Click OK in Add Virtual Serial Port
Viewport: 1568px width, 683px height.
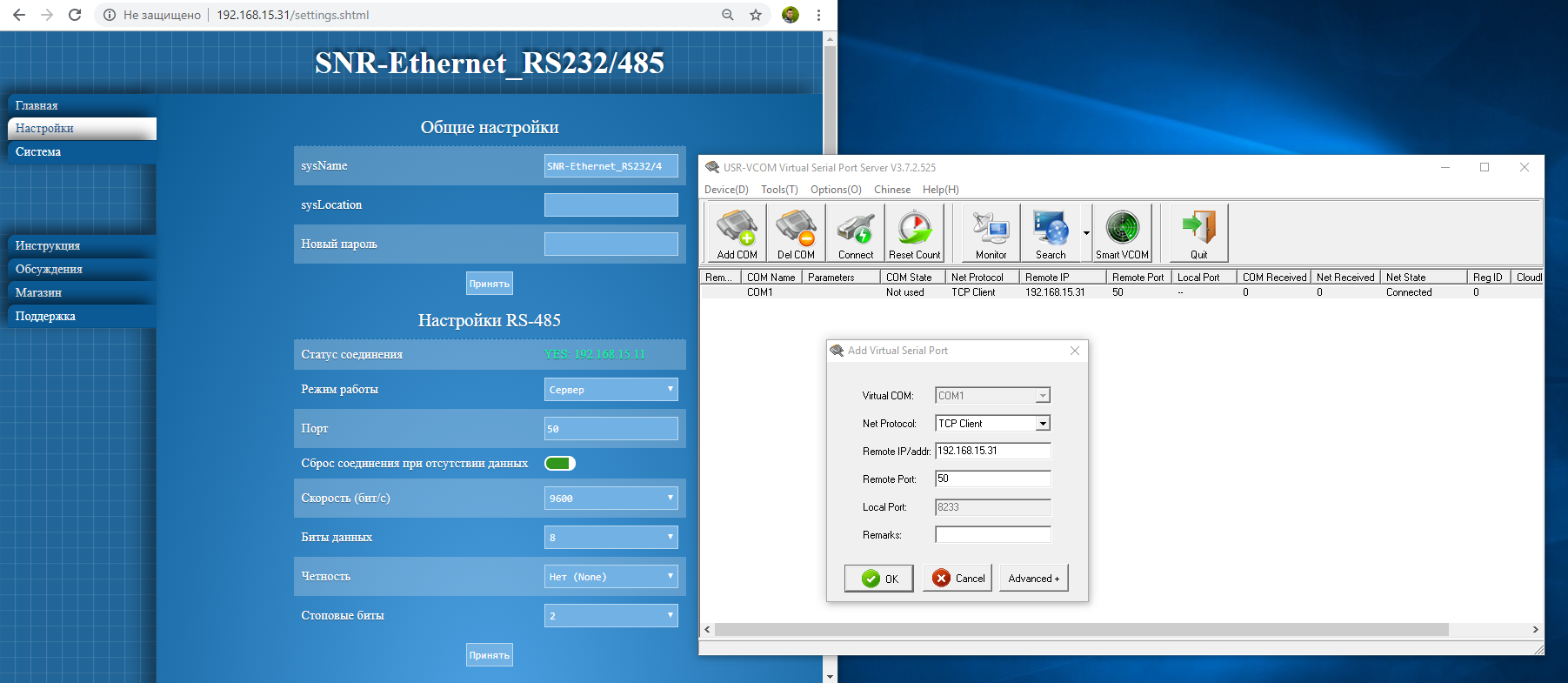click(879, 579)
